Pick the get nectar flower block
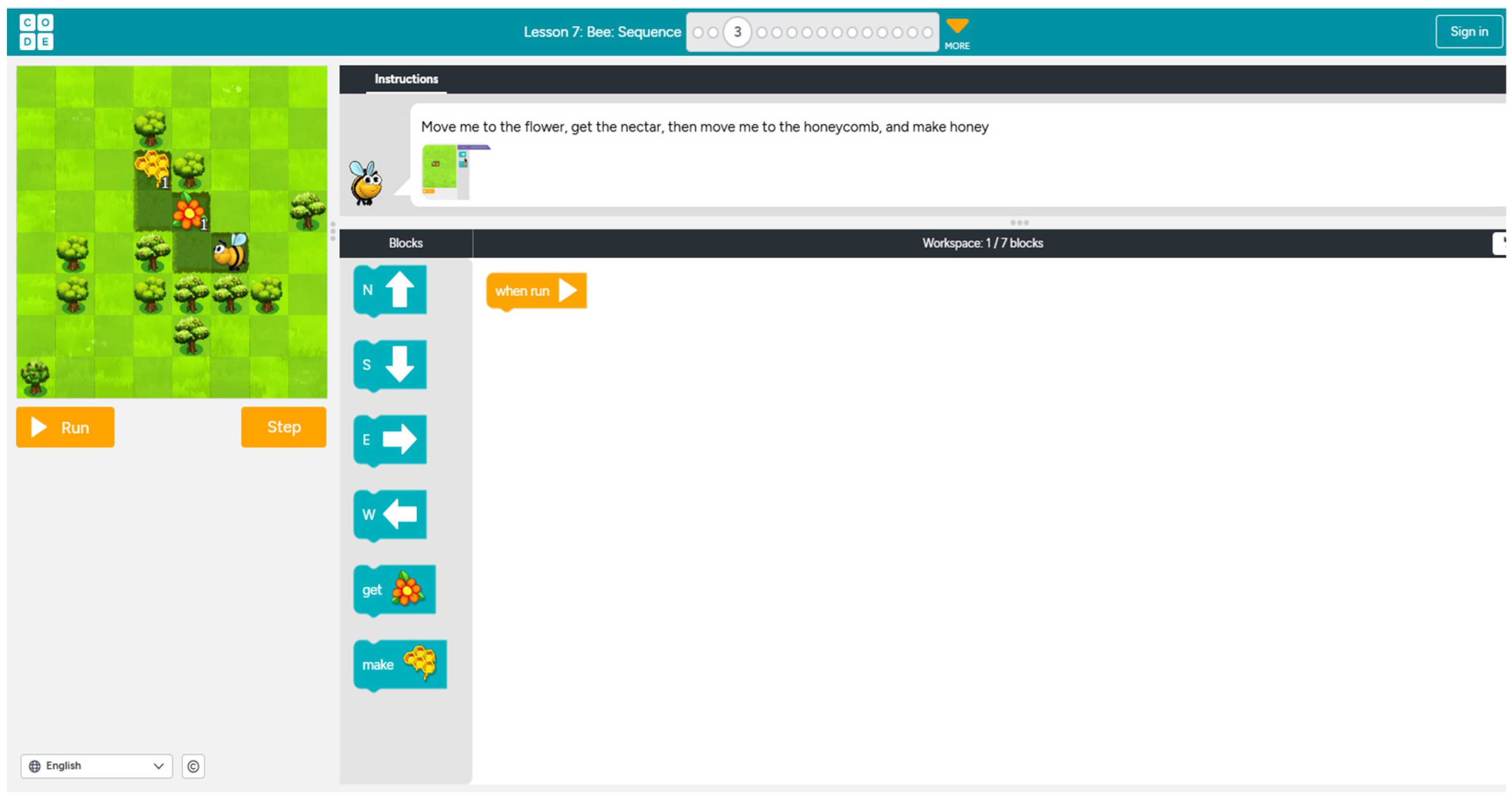The width and height of the screenshot is (1512, 801). click(x=395, y=590)
